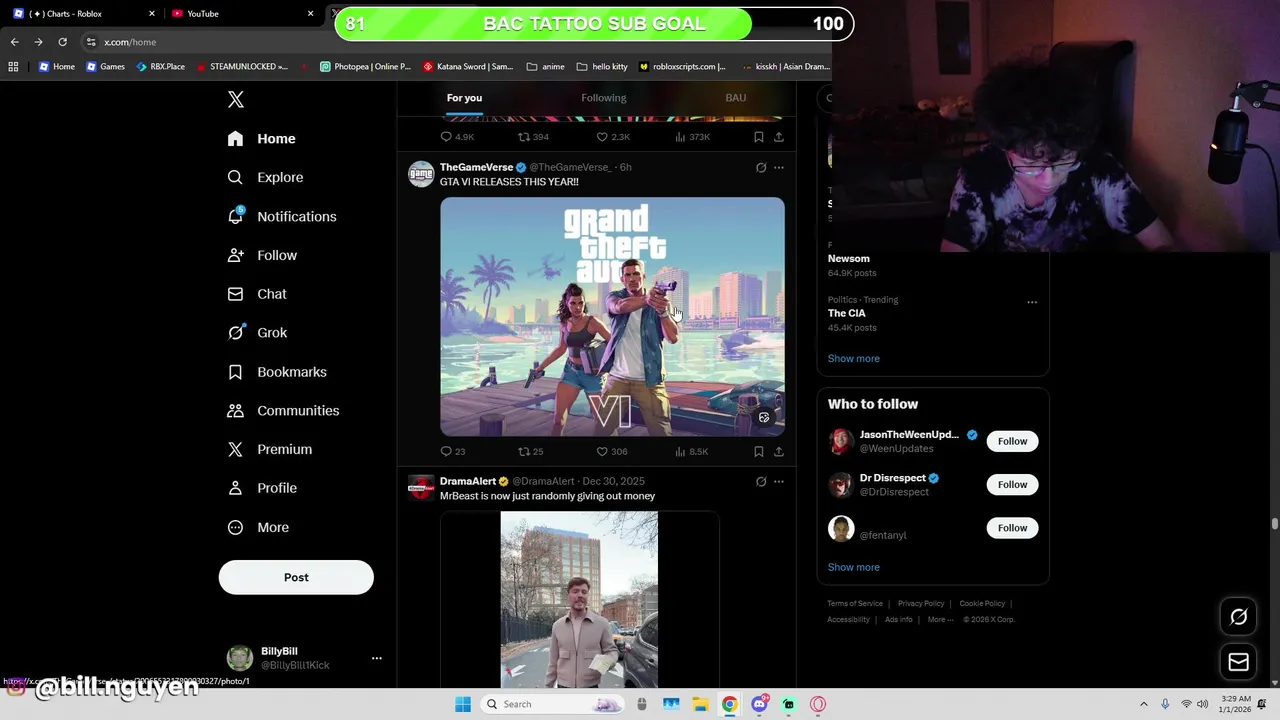Open File Explorer from taskbar
1280x720 pixels.
(x=700, y=704)
